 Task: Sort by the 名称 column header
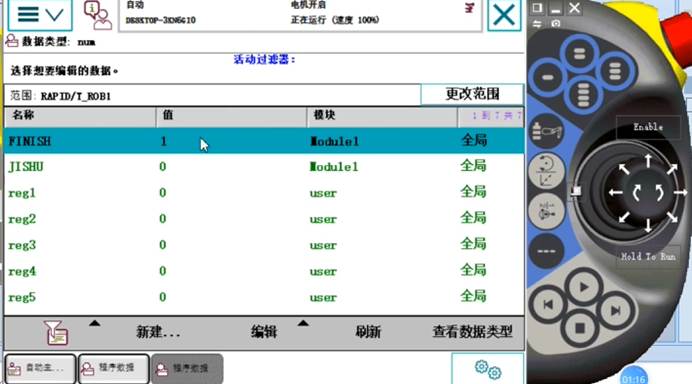(x=80, y=116)
